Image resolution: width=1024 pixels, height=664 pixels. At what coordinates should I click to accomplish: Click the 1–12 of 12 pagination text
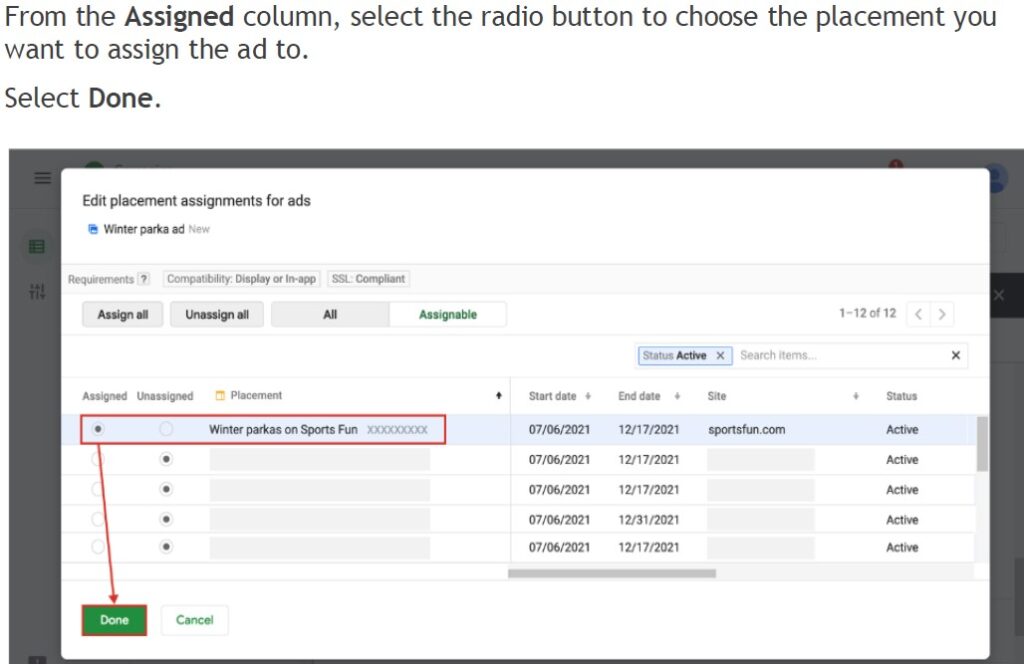[x=867, y=313]
